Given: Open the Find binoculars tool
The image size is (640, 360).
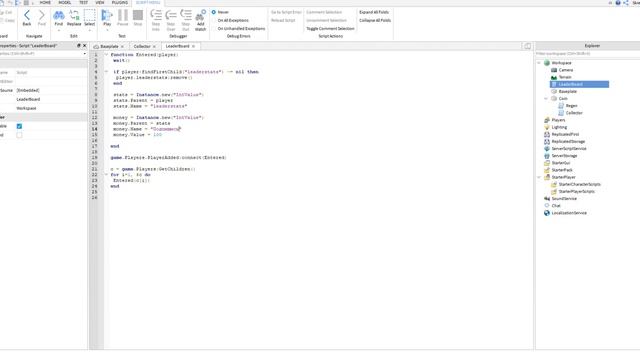Looking at the screenshot, I should 59,17.
